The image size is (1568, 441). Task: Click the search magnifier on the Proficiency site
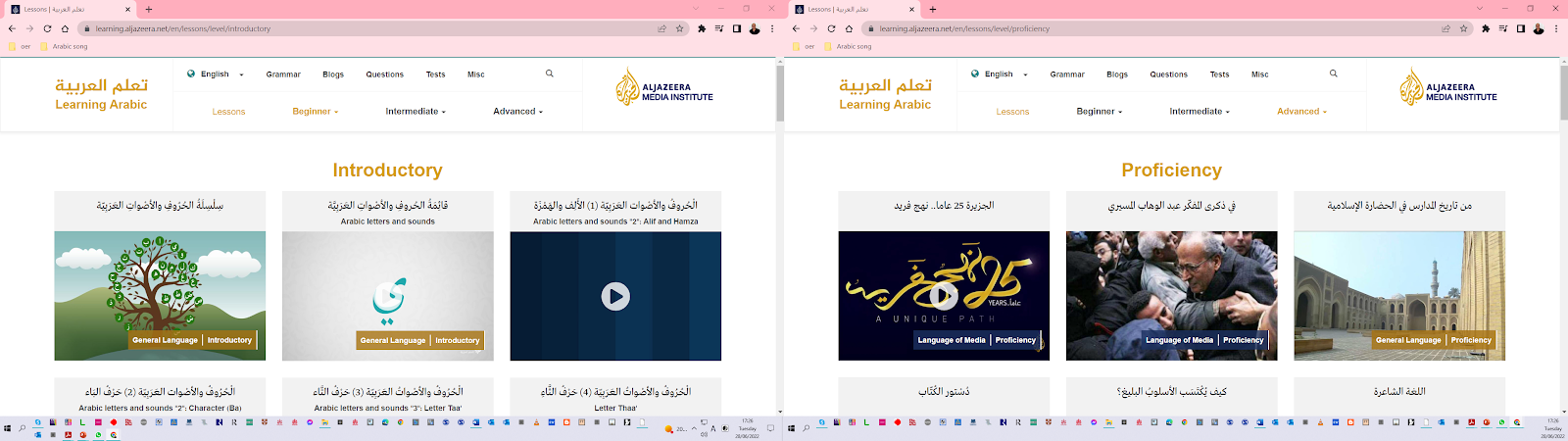[x=1334, y=73]
